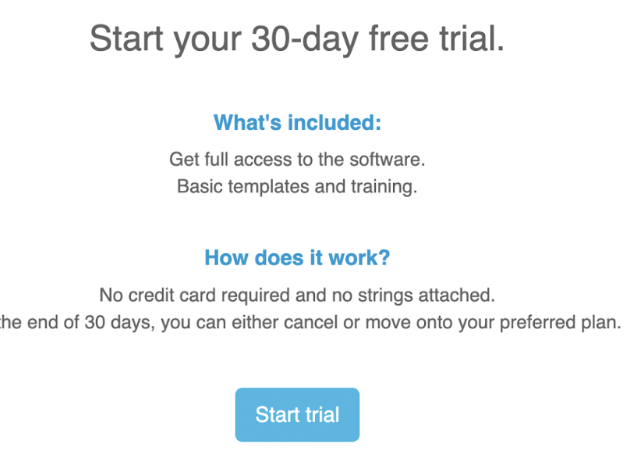Click the "How does it work?" heading
Screen dimensions: 640x460
(297, 258)
